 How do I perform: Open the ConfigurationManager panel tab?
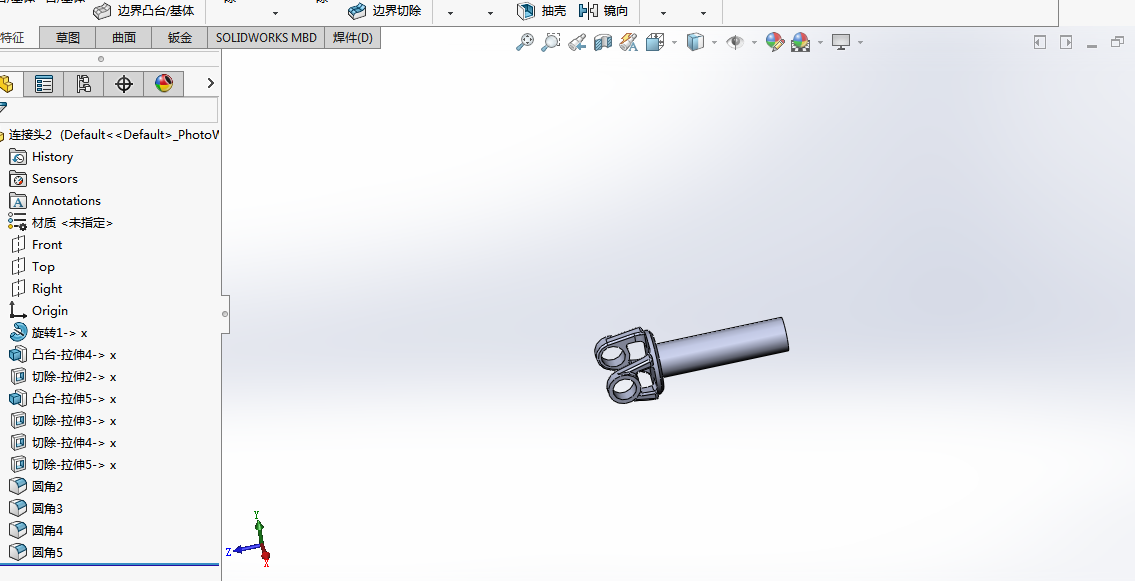[x=84, y=84]
